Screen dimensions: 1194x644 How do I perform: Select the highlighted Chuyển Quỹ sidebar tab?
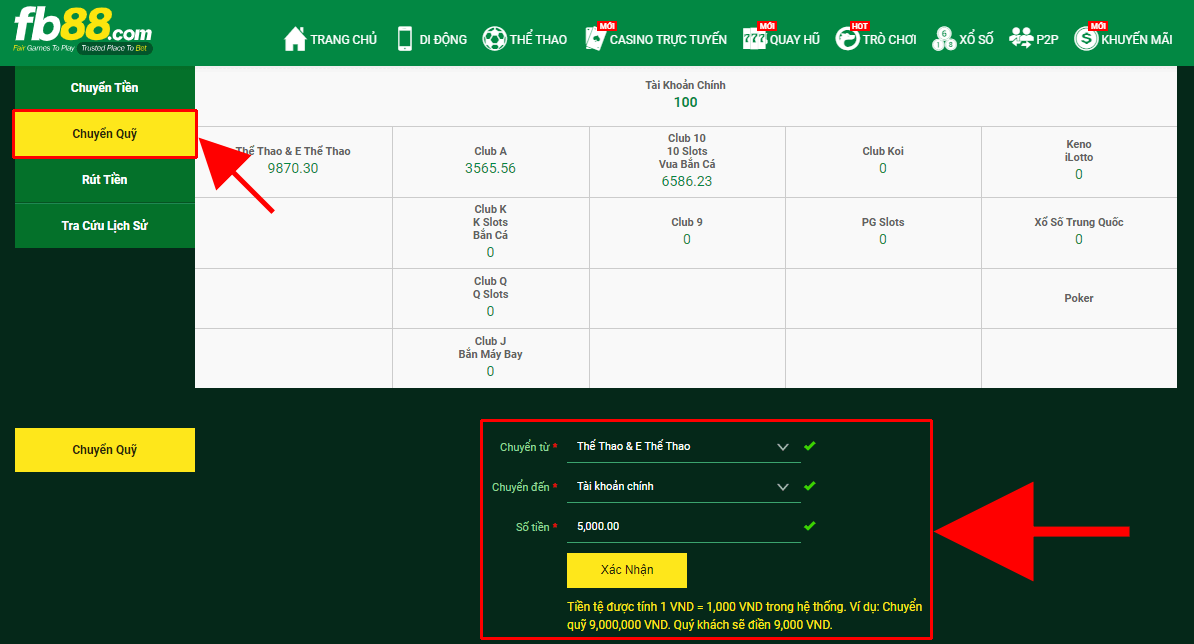(x=105, y=134)
